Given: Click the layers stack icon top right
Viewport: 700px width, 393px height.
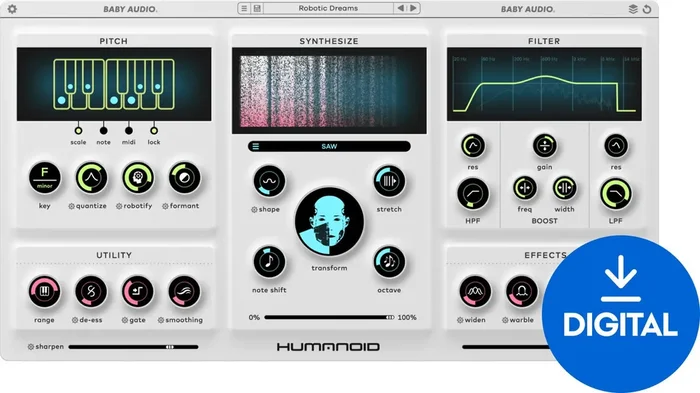Looking at the screenshot, I should 633,9.
